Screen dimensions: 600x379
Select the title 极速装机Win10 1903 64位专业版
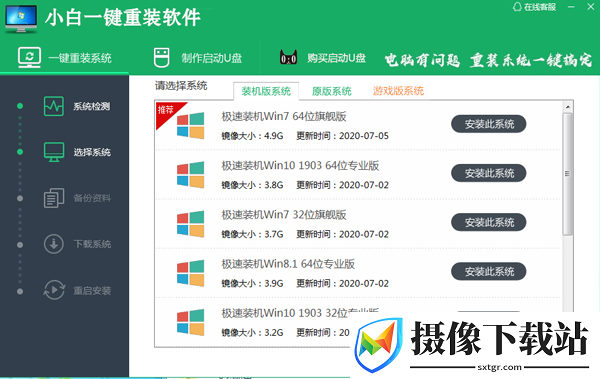coord(300,165)
